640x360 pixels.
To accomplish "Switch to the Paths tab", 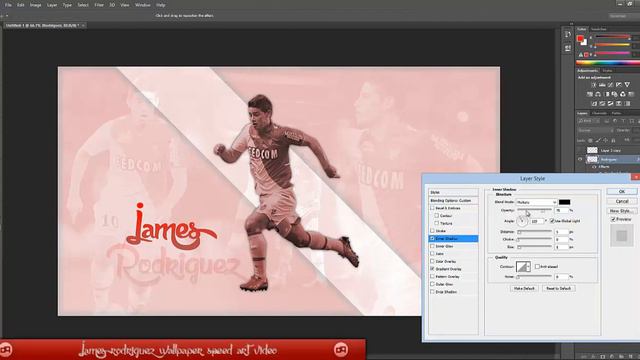I will [x=616, y=113].
